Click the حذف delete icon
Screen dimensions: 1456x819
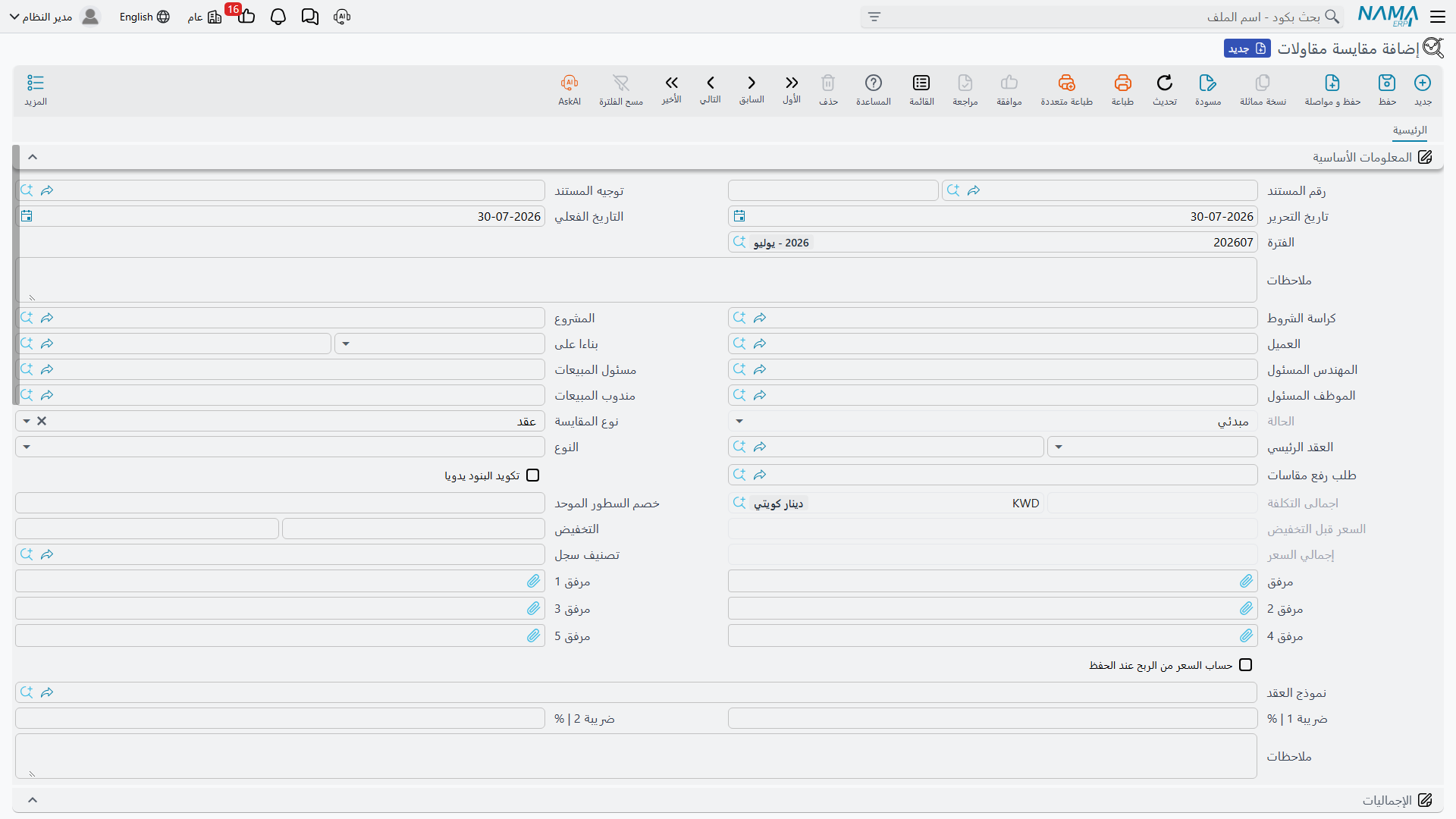pos(828,89)
